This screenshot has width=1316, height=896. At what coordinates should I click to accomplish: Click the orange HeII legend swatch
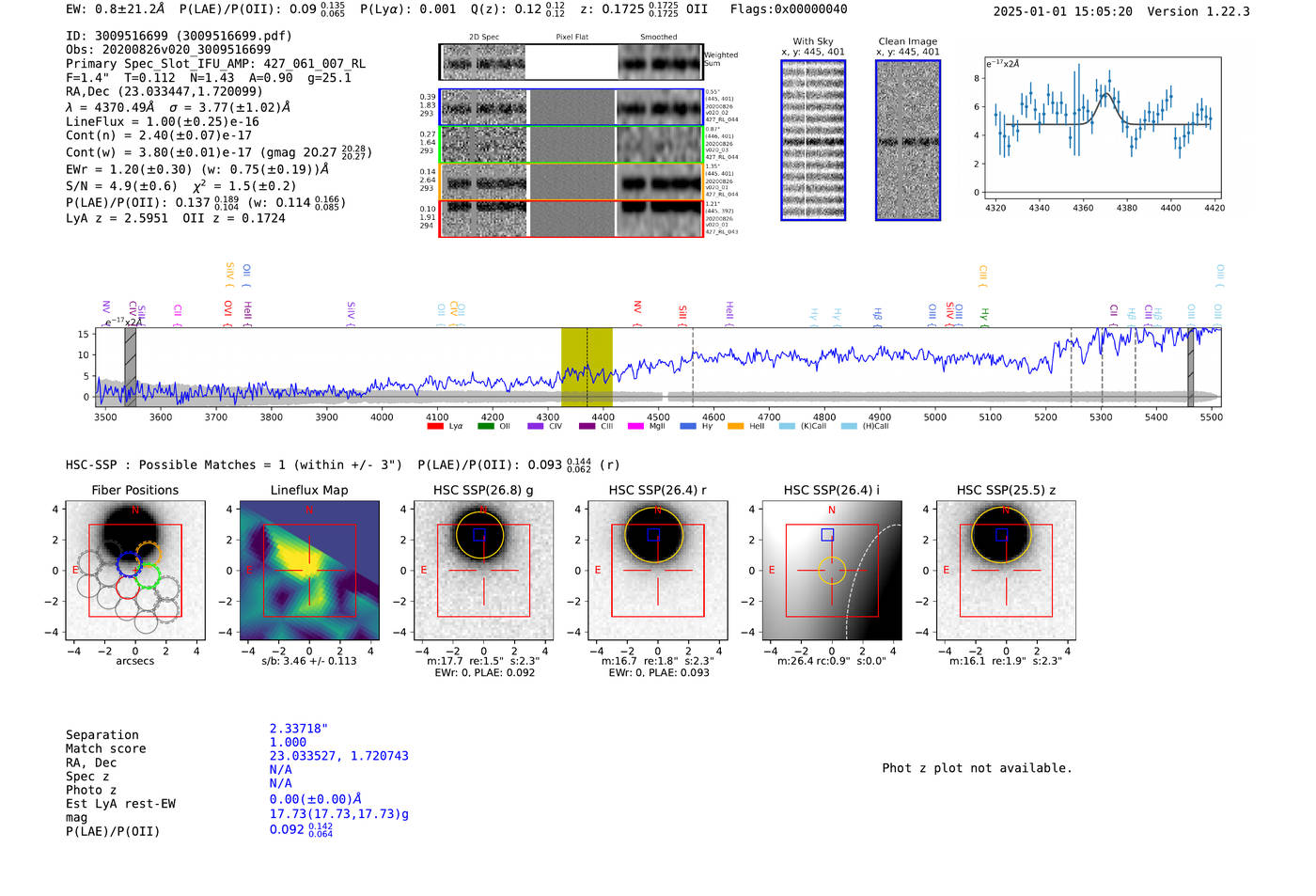[x=735, y=427]
